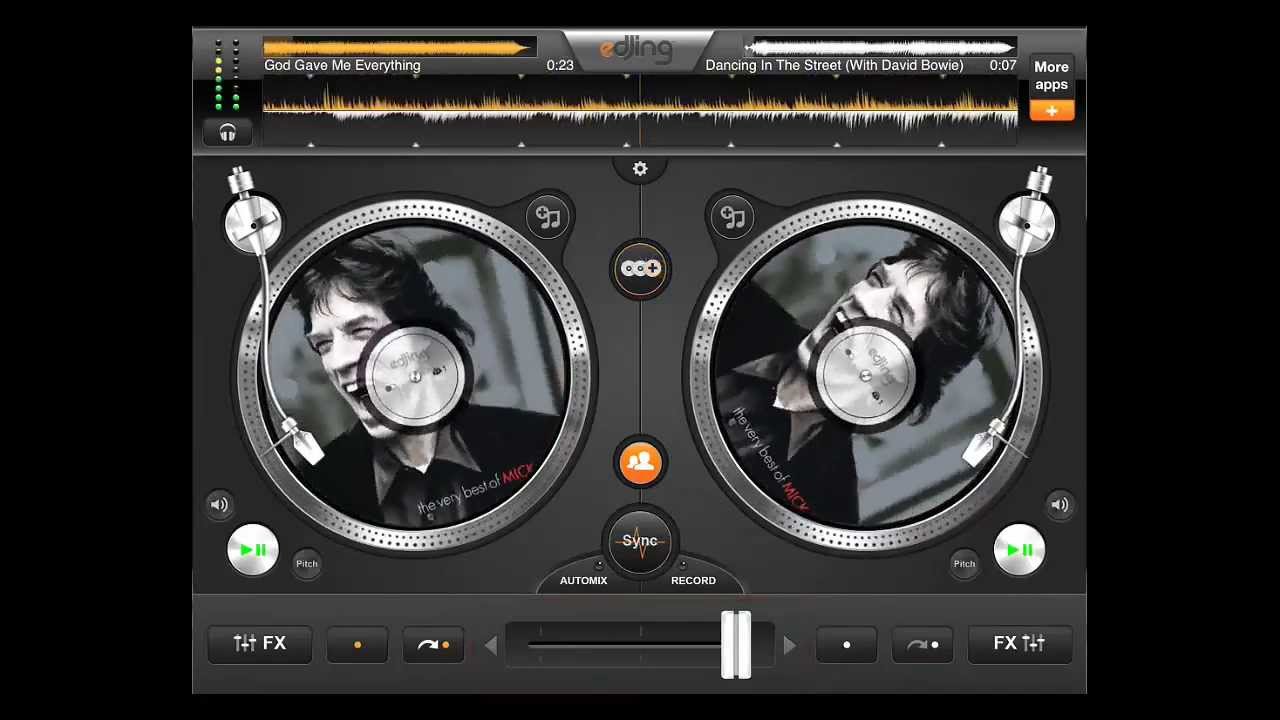Jump to right deck cue point
The height and width of the screenshot is (720, 1280).
tap(923, 645)
